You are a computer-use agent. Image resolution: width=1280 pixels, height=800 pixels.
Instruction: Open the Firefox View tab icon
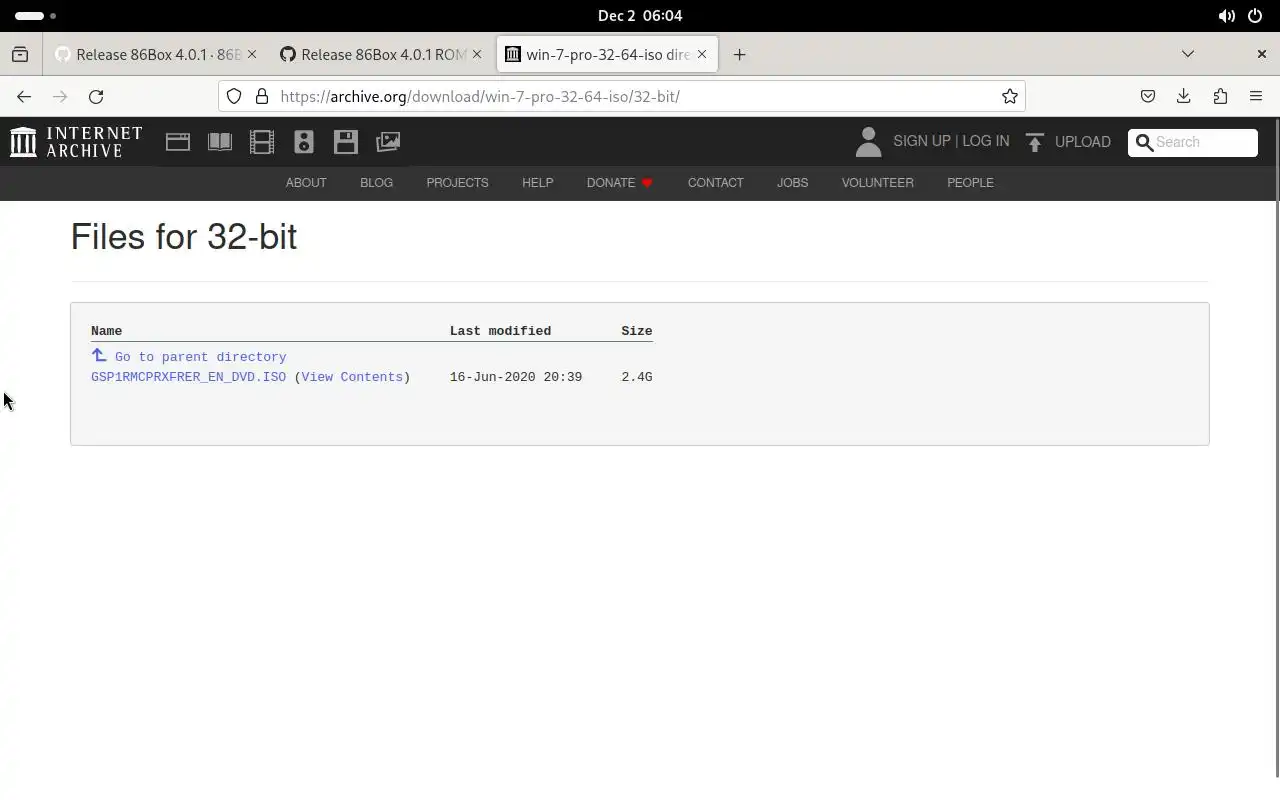point(20,54)
